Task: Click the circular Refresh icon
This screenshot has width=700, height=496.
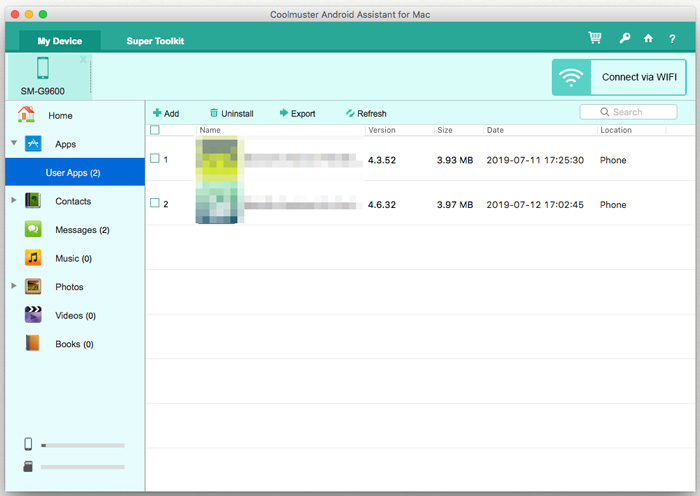Action: pyautogui.click(x=350, y=113)
